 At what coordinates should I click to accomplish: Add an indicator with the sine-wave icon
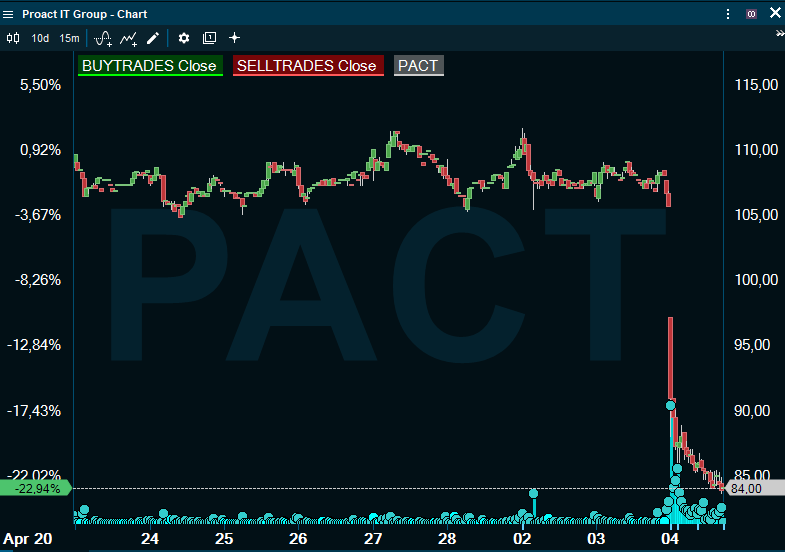click(x=103, y=38)
